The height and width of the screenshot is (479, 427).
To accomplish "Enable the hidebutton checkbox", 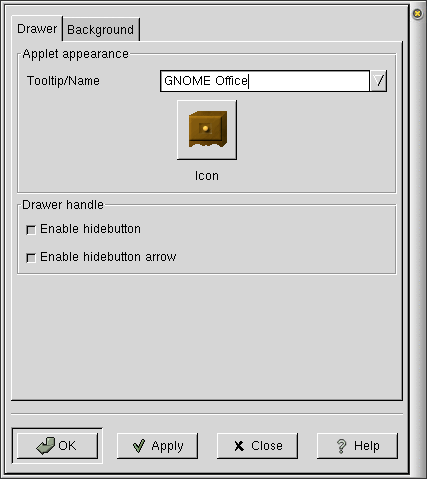I will [31, 230].
